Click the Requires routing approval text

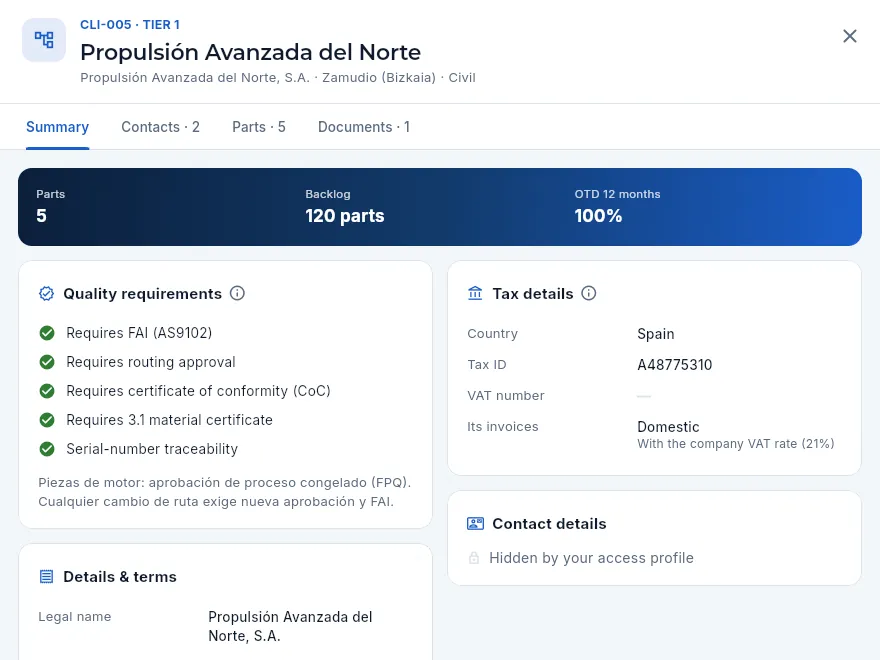pyautogui.click(x=151, y=362)
